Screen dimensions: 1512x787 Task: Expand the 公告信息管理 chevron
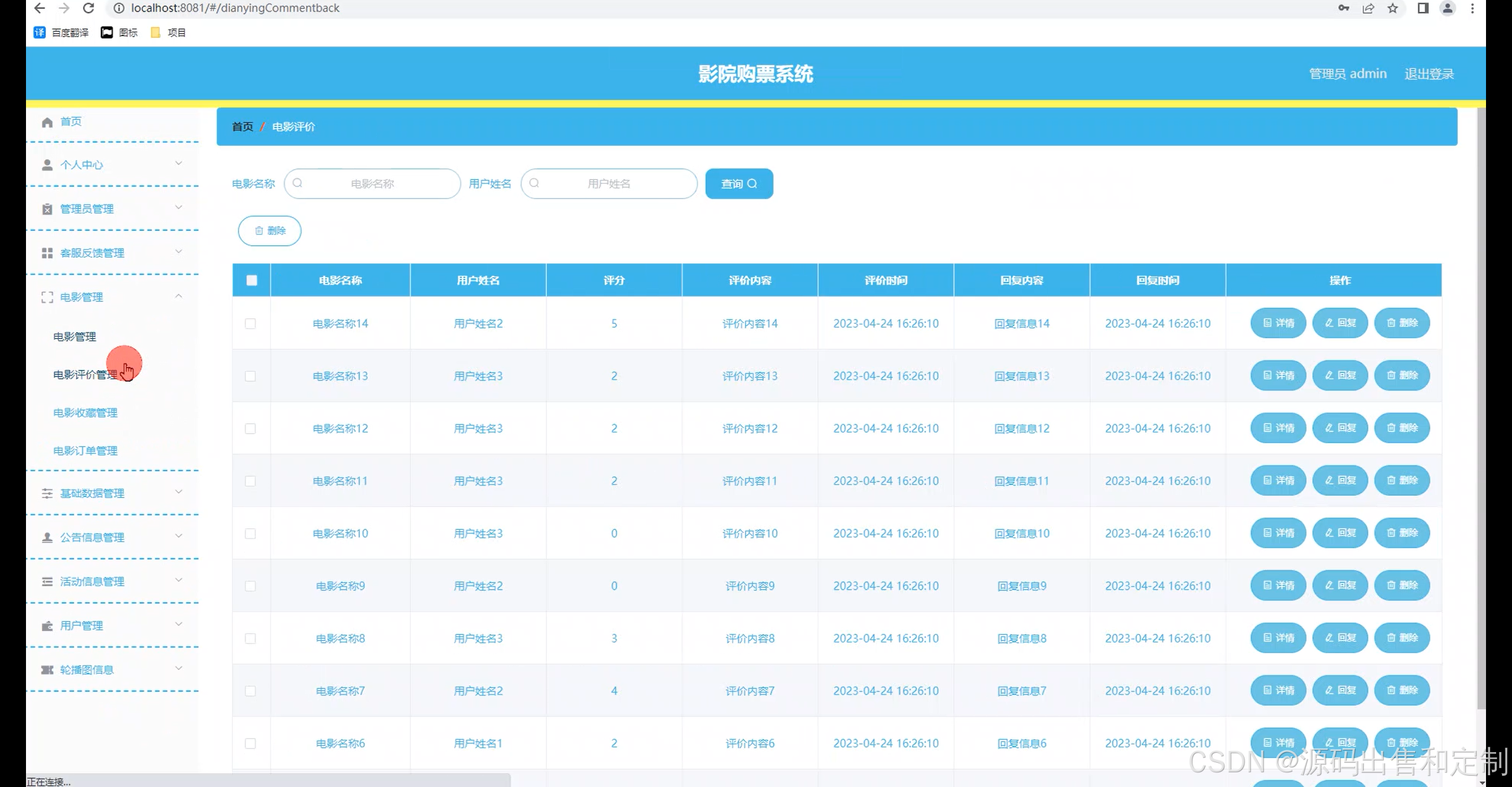click(x=178, y=536)
